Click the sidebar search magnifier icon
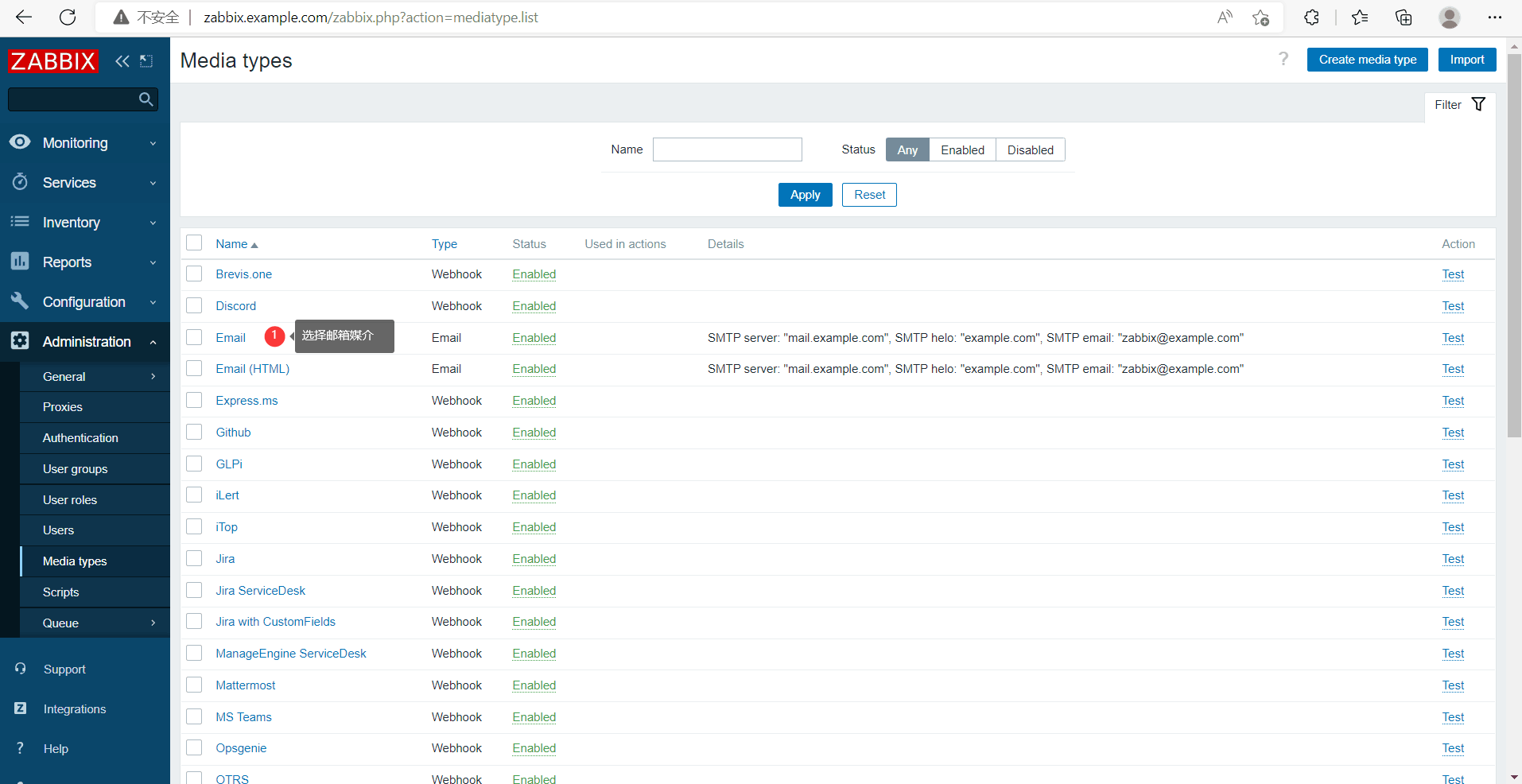 click(146, 99)
